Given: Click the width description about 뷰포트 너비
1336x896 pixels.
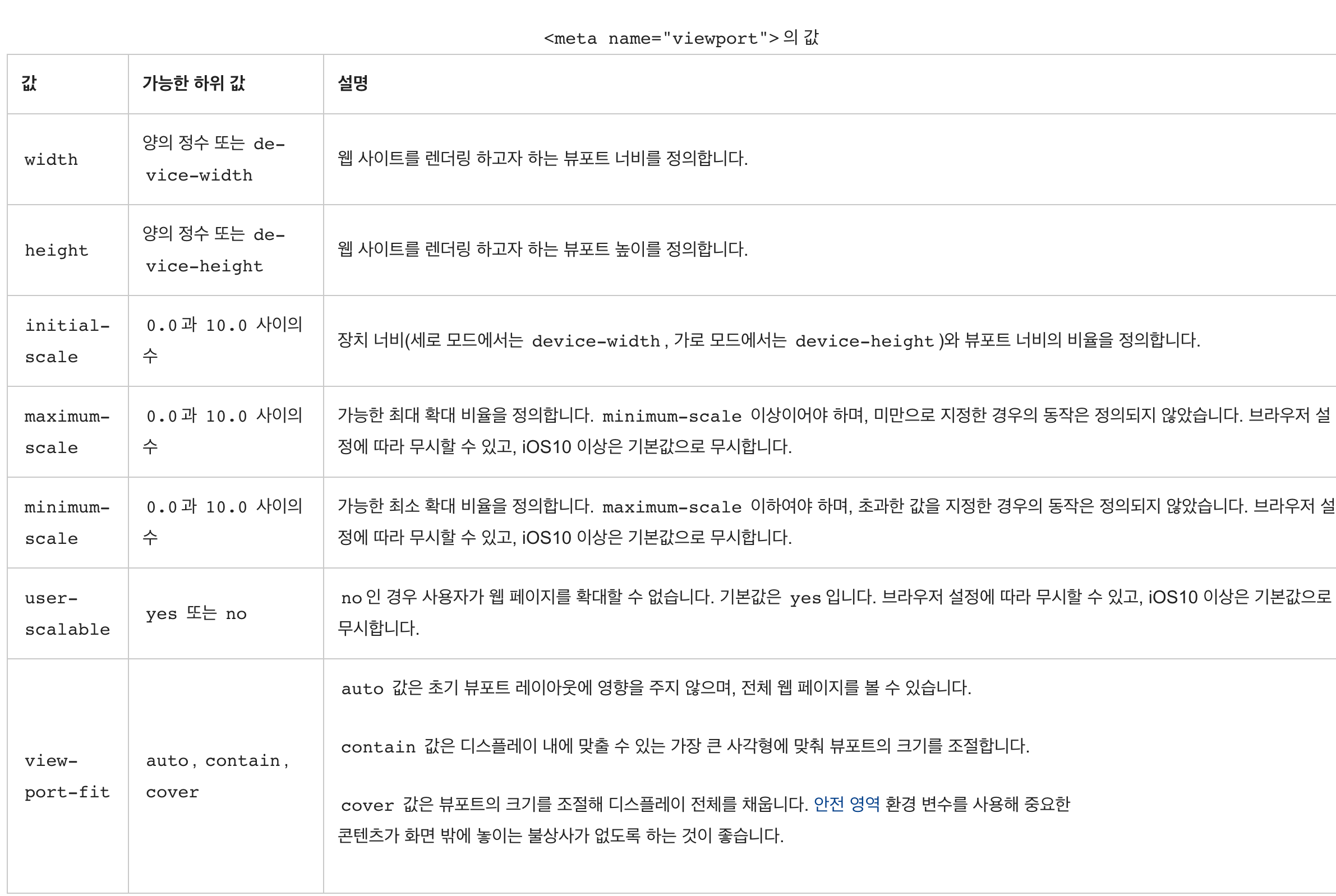Looking at the screenshot, I should (542, 158).
